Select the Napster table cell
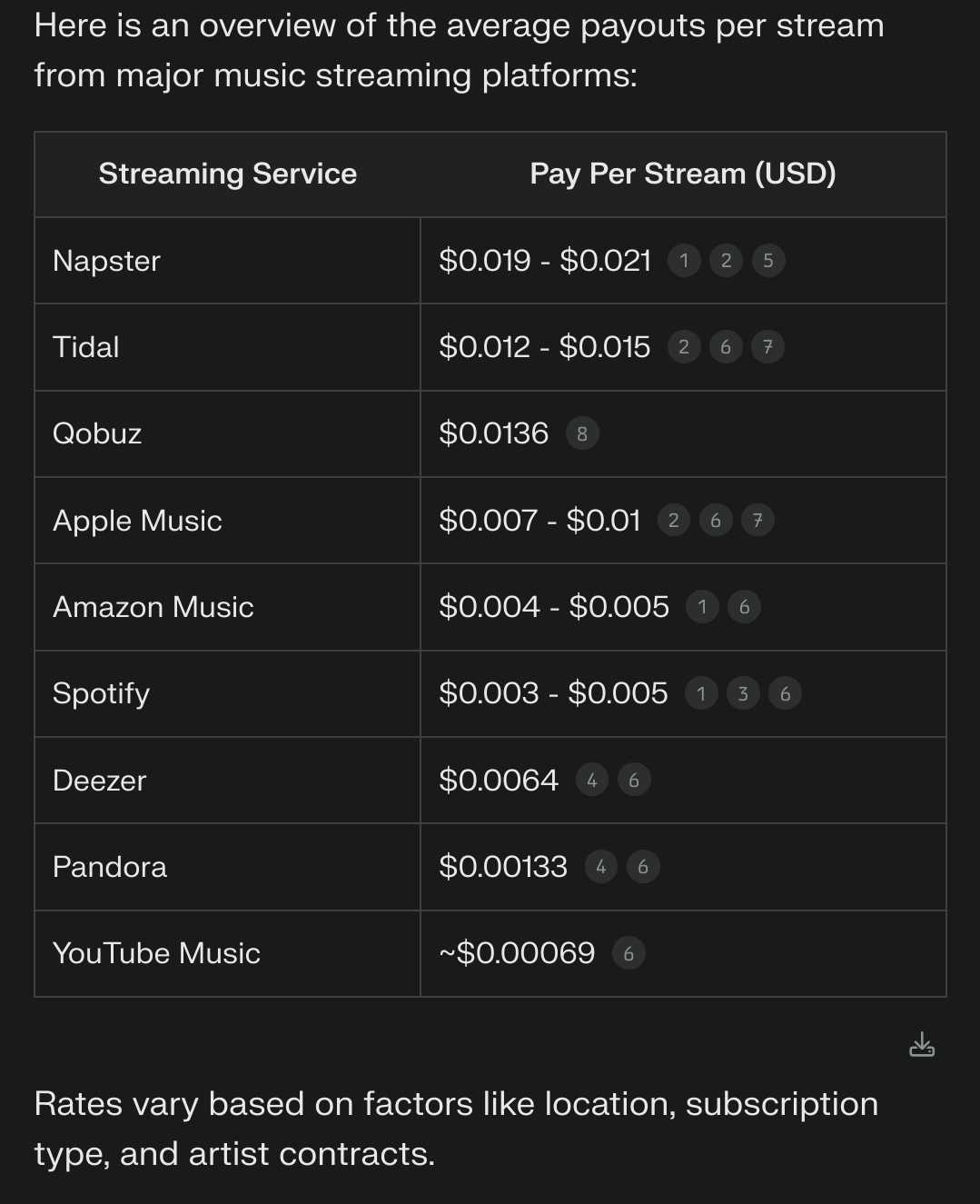 tap(227, 261)
